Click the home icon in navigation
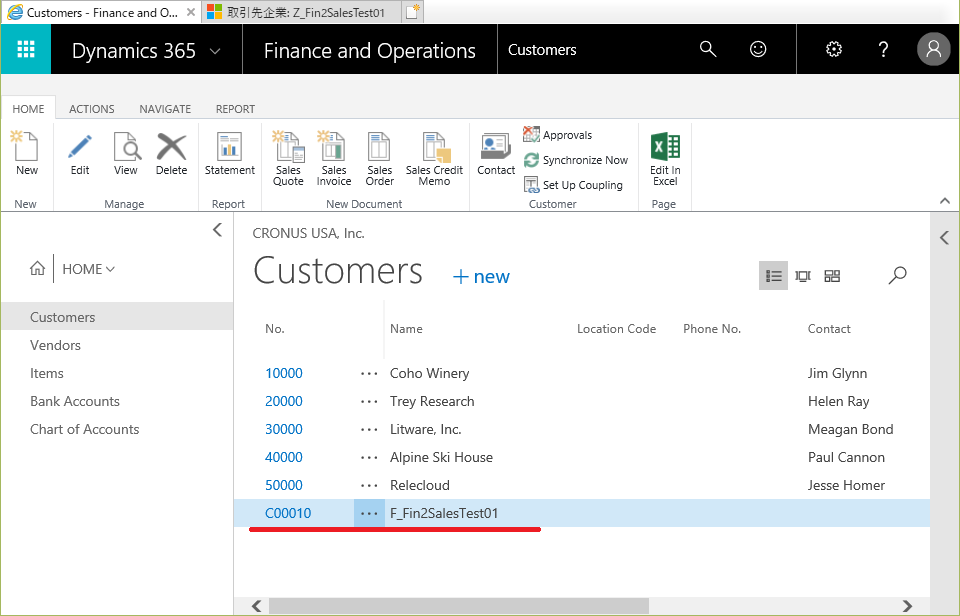Viewport: 960px width, 616px height. (x=37, y=268)
